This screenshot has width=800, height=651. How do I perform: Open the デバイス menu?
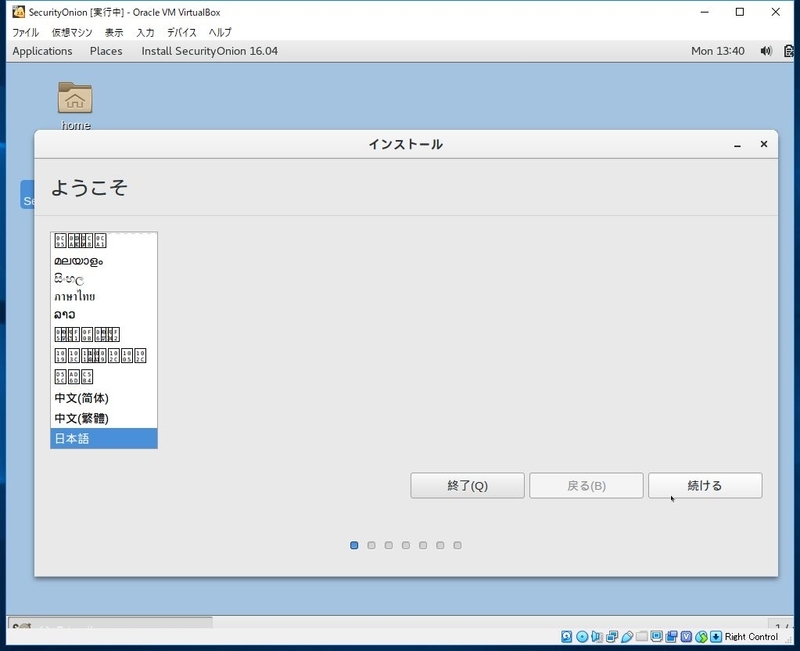pyautogui.click(x=182, y=33)
